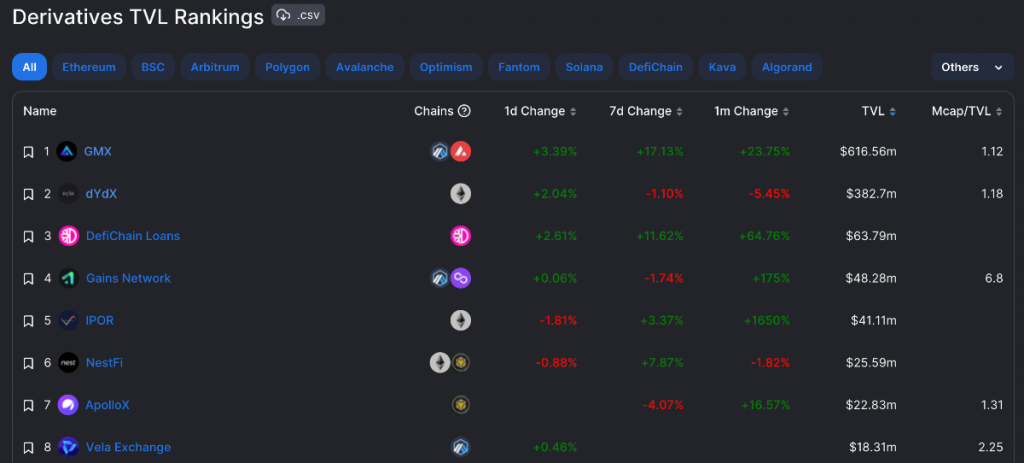
Task: Click the $382.7m TVL value
Action: click(871, 194)
